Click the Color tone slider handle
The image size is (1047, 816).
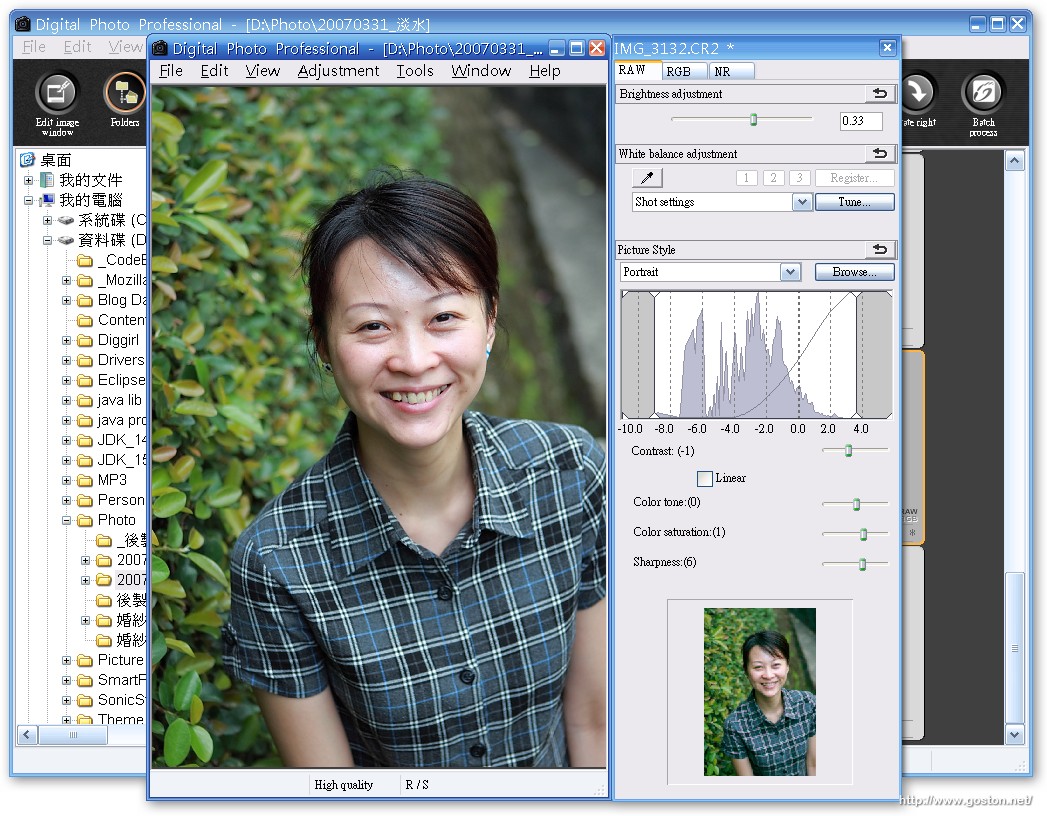(857, 504)
